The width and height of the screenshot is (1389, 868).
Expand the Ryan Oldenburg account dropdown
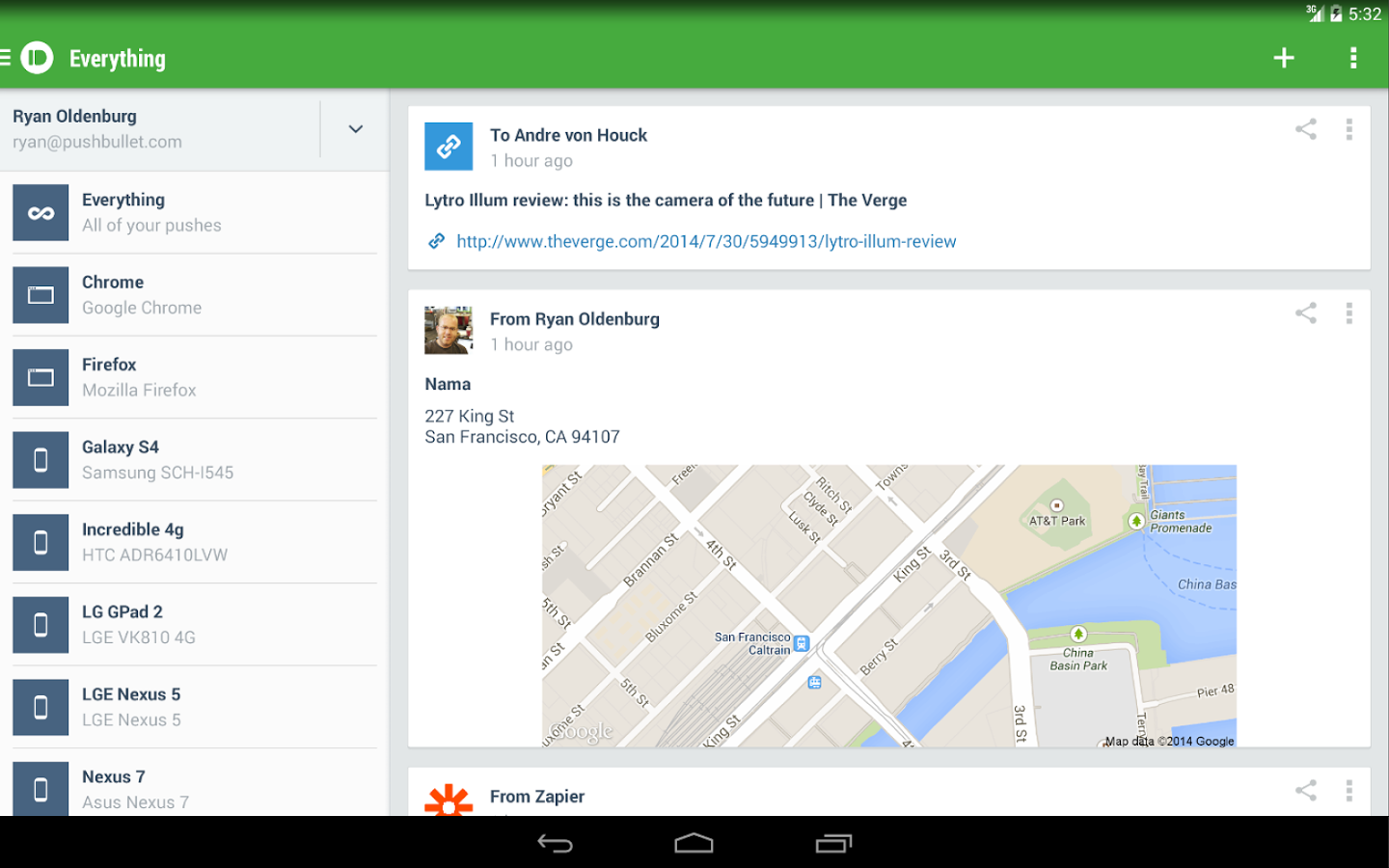(355, 128)
